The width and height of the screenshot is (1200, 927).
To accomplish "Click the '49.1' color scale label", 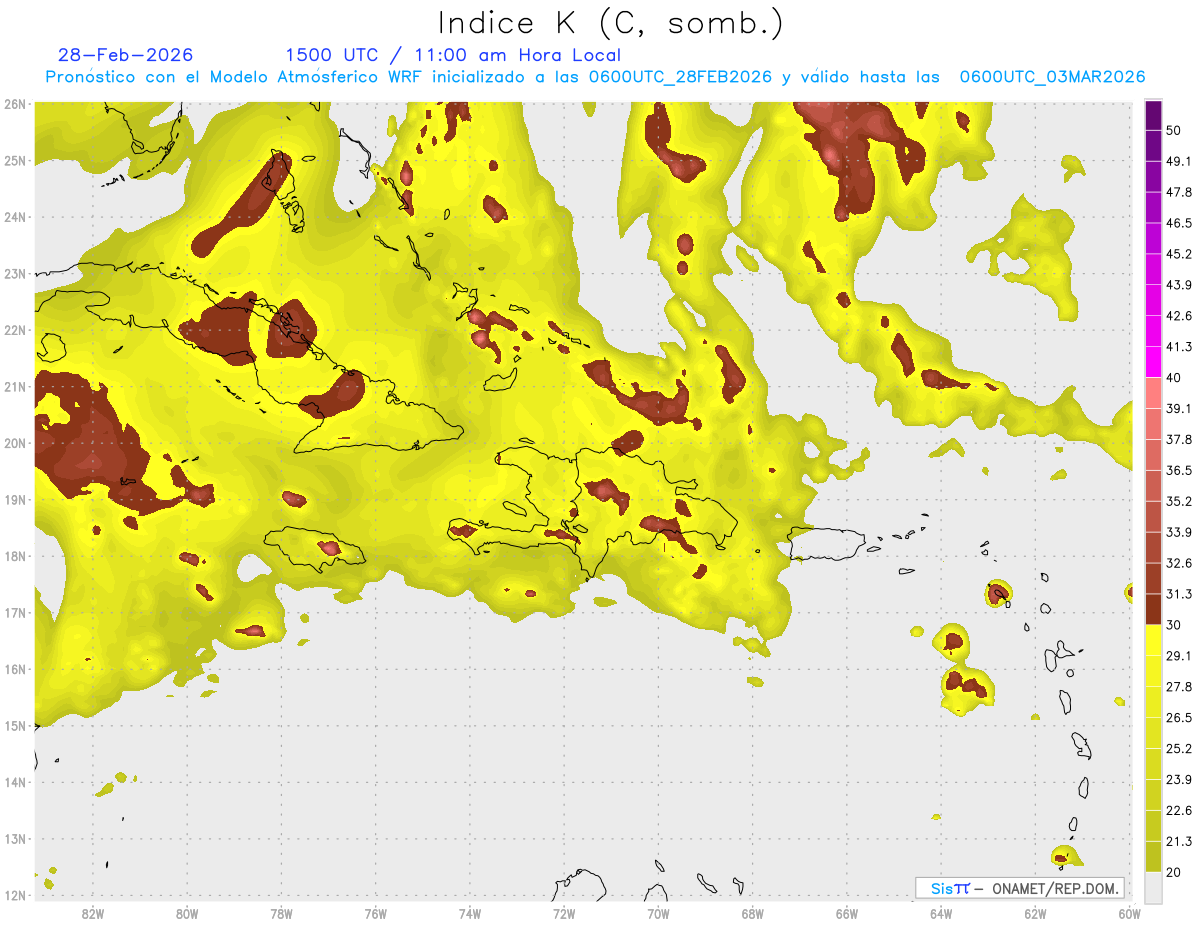I will (x=1179, y=161).
